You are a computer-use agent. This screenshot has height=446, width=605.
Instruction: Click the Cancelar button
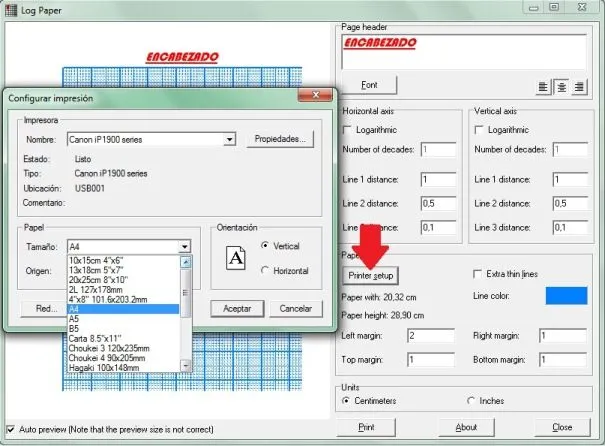(x=296, y=309)
